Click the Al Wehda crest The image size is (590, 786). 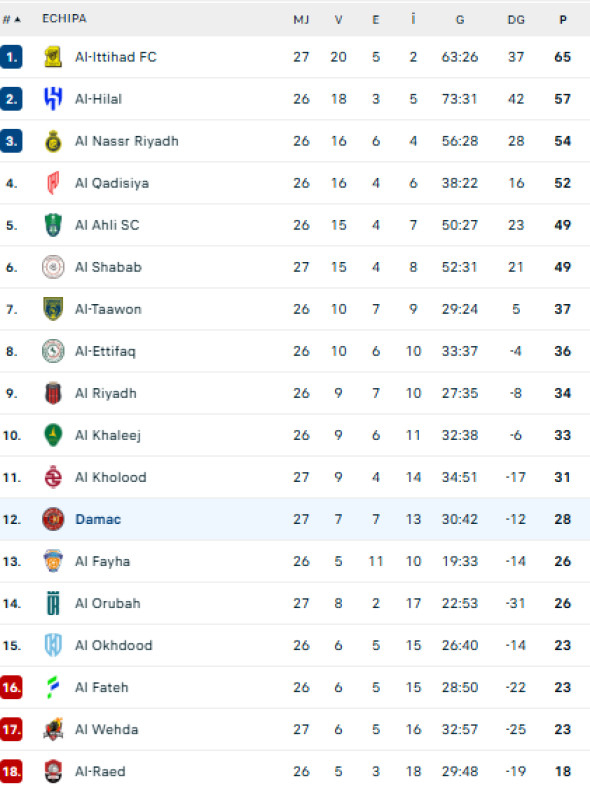coord(53,729)
